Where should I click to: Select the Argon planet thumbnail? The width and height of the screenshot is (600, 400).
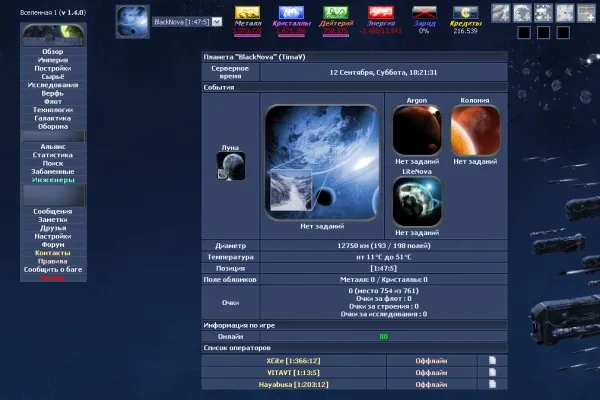coord(417,130)
